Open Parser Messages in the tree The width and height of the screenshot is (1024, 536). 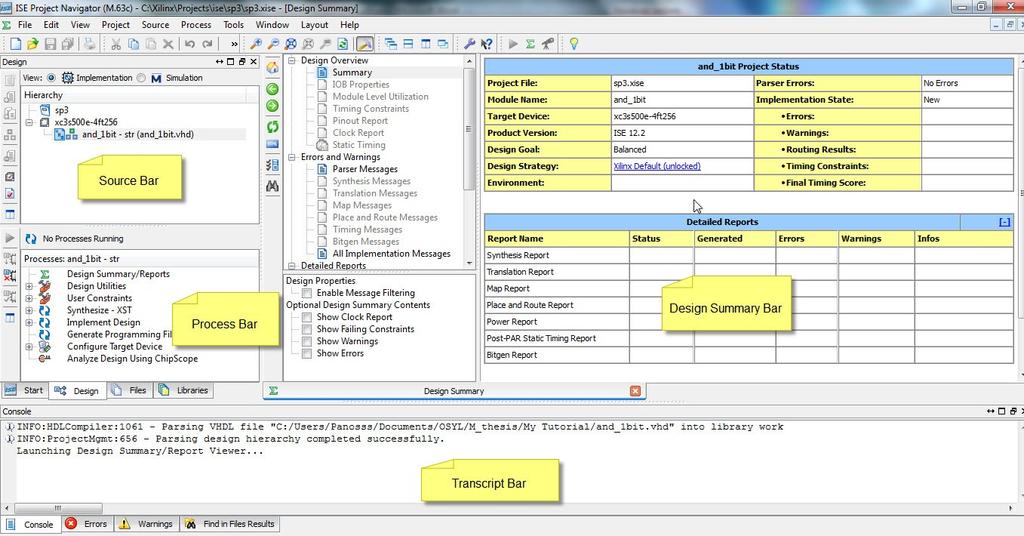[x=364, y=169]
